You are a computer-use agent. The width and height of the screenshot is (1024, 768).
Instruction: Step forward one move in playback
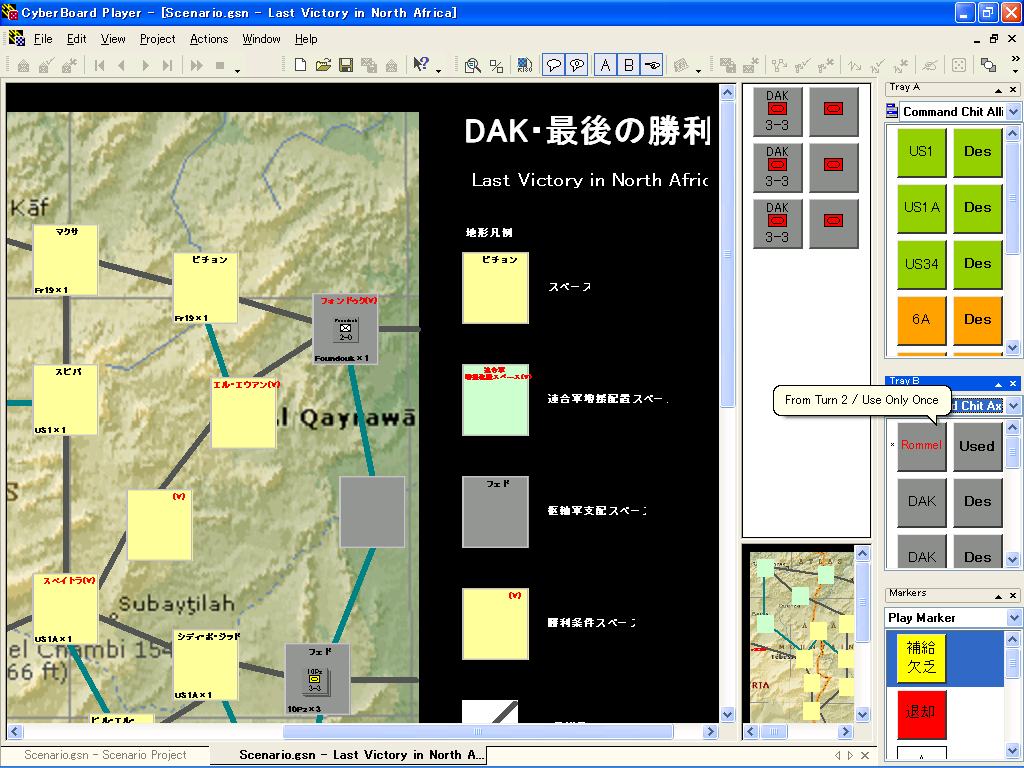(146, 65)
